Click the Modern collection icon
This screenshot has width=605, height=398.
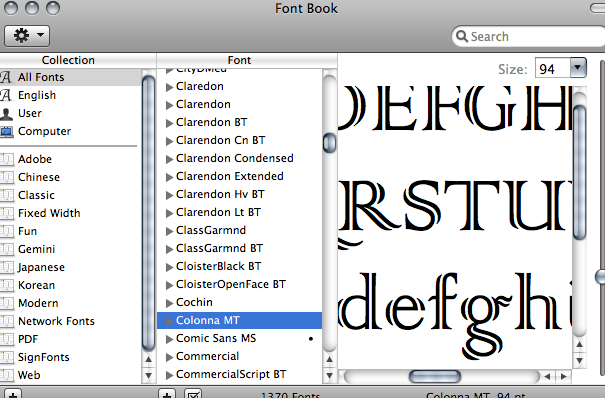click(6, 303)
